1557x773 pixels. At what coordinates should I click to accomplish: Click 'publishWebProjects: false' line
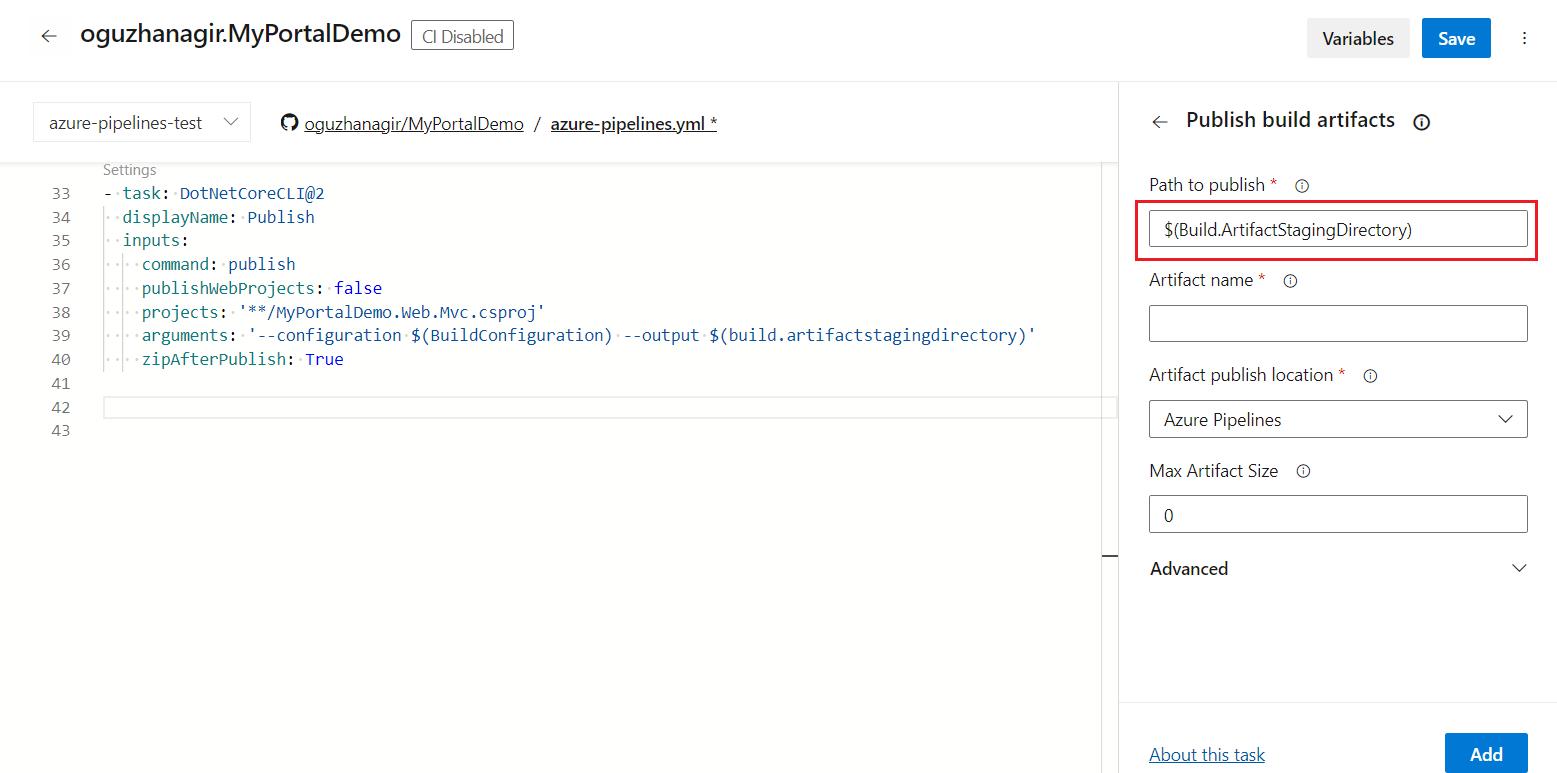tap(261, 288)
